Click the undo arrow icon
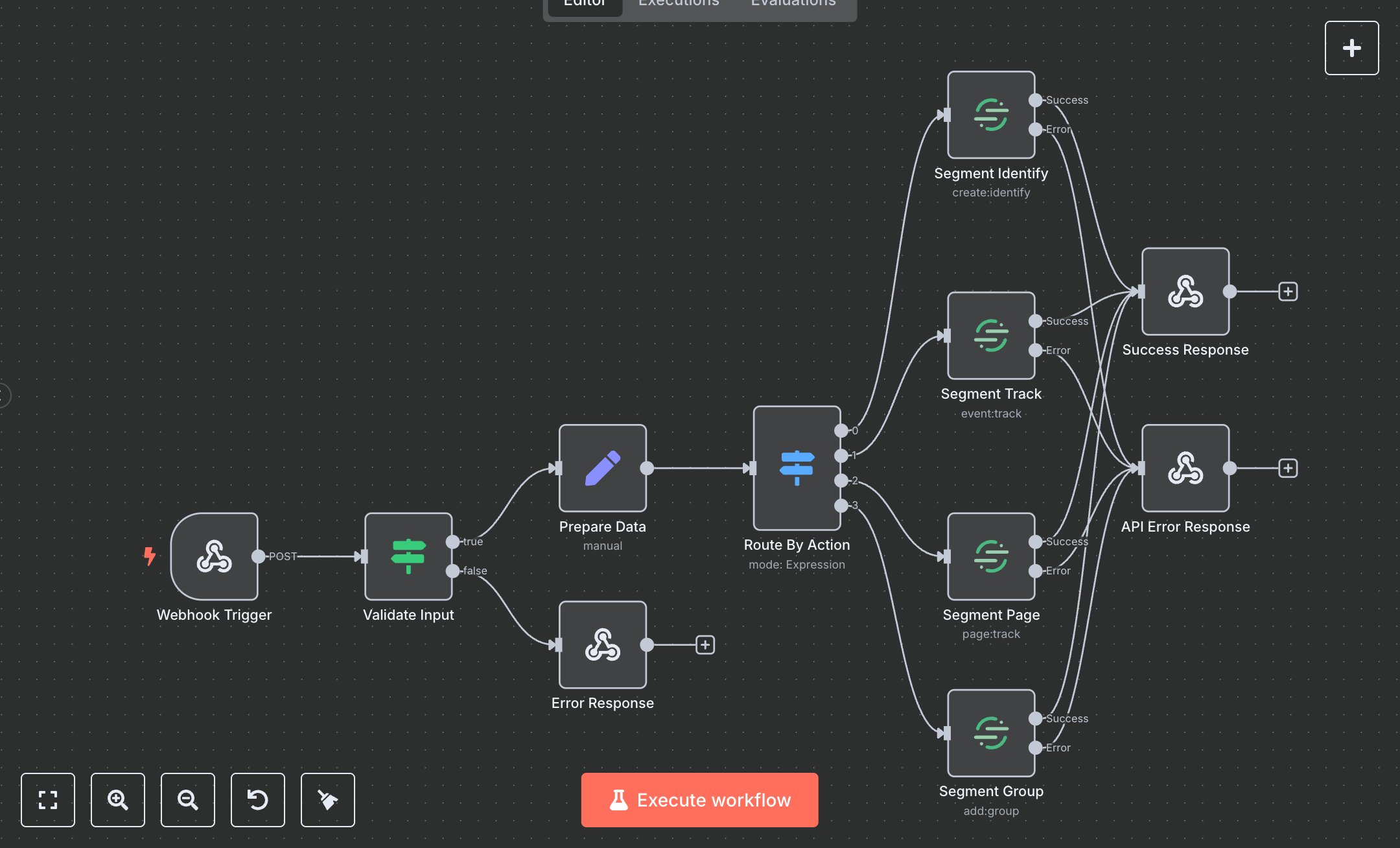The height and width of the screenshot is (848, 1400). [257, 800]
